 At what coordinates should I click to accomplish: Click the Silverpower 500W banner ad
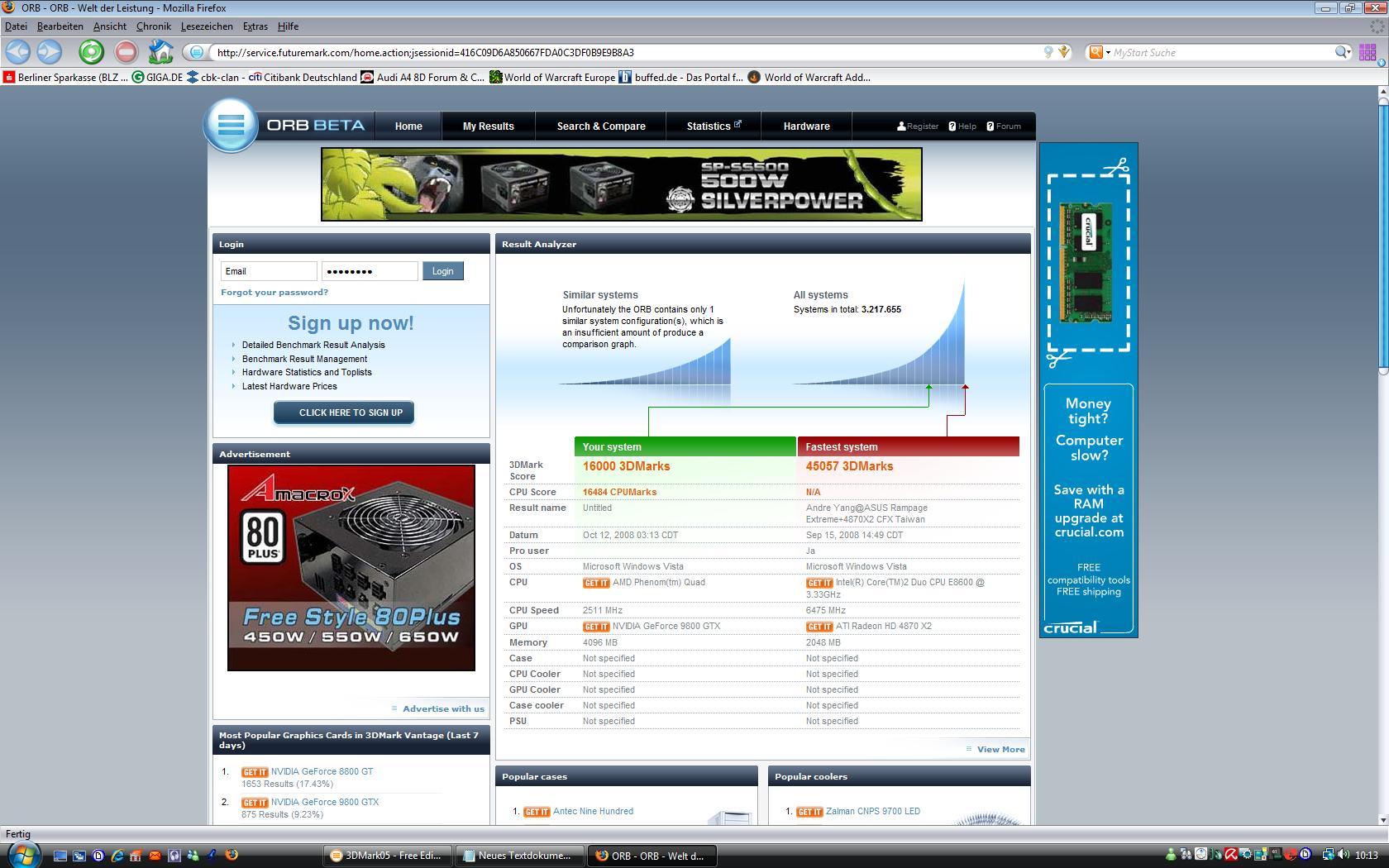pyautogui.click(x=622, y=184)
